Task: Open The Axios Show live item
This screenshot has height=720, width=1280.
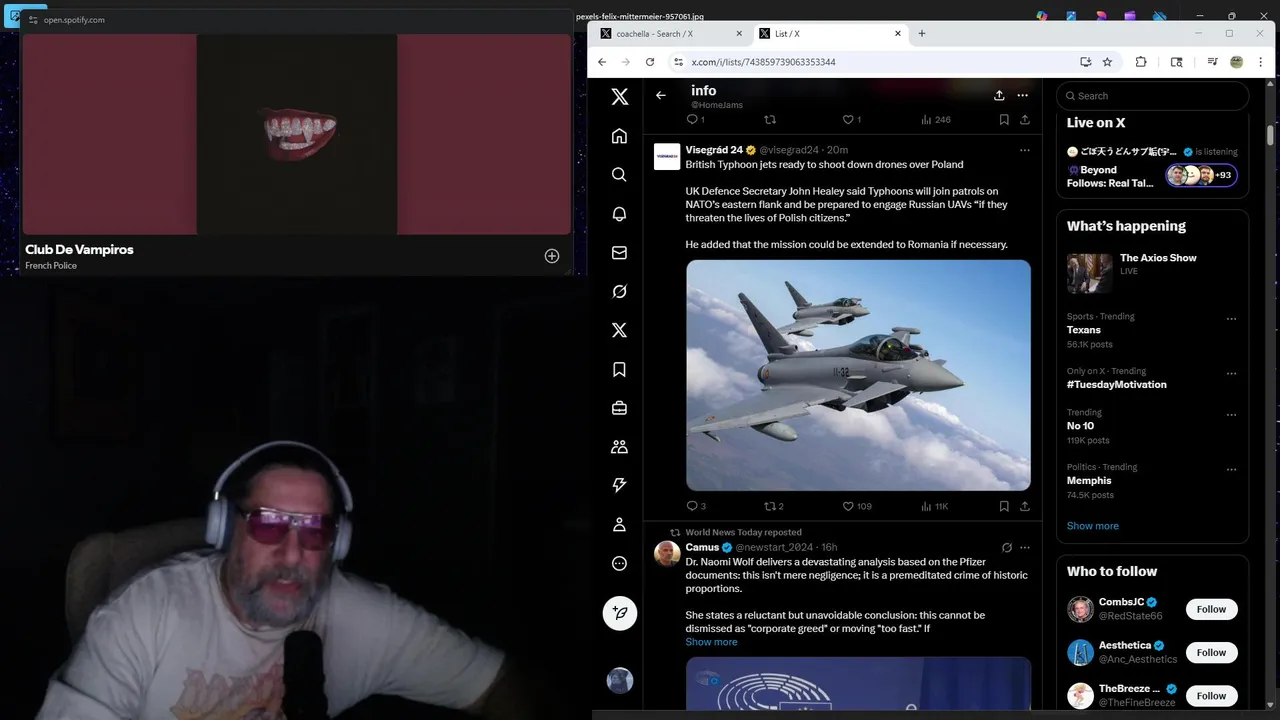Action: [1152, 272]
